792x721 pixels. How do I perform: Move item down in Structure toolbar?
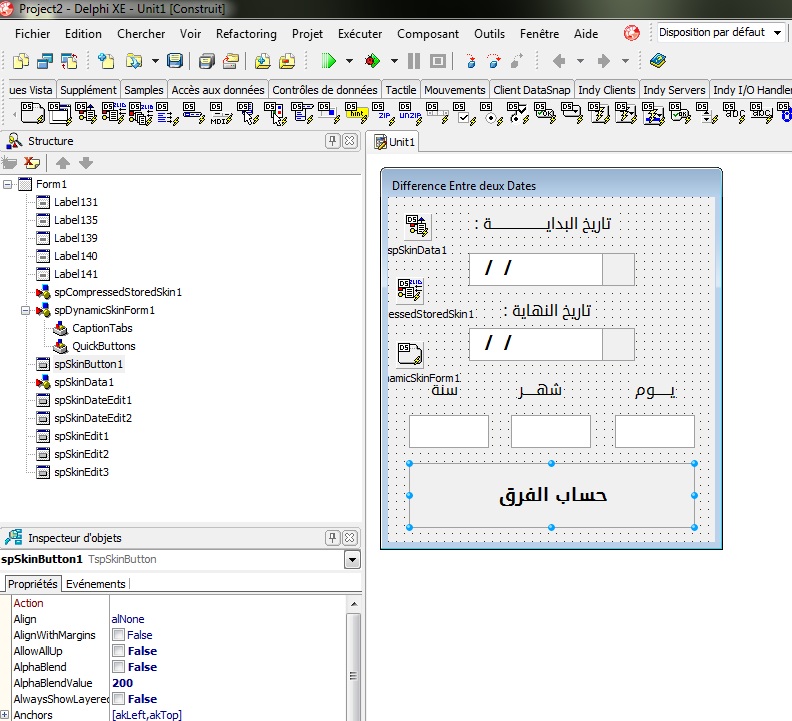86,163
